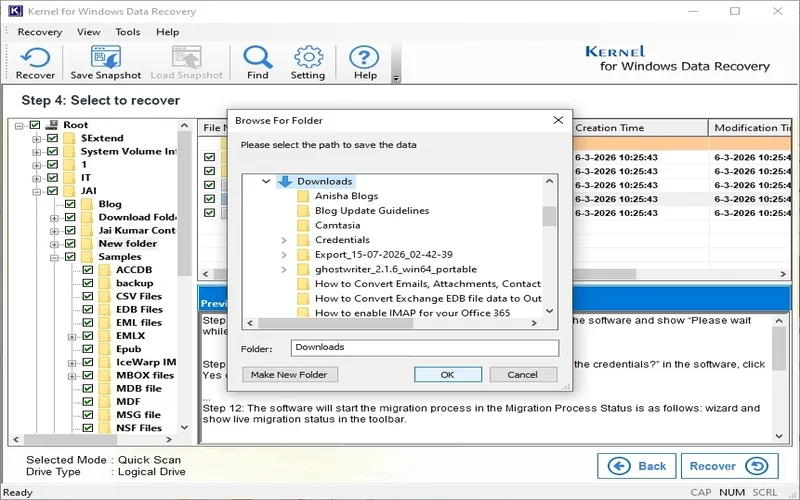Select the Root drive icon in tree
800x500 pixels.
click(52, 124)
